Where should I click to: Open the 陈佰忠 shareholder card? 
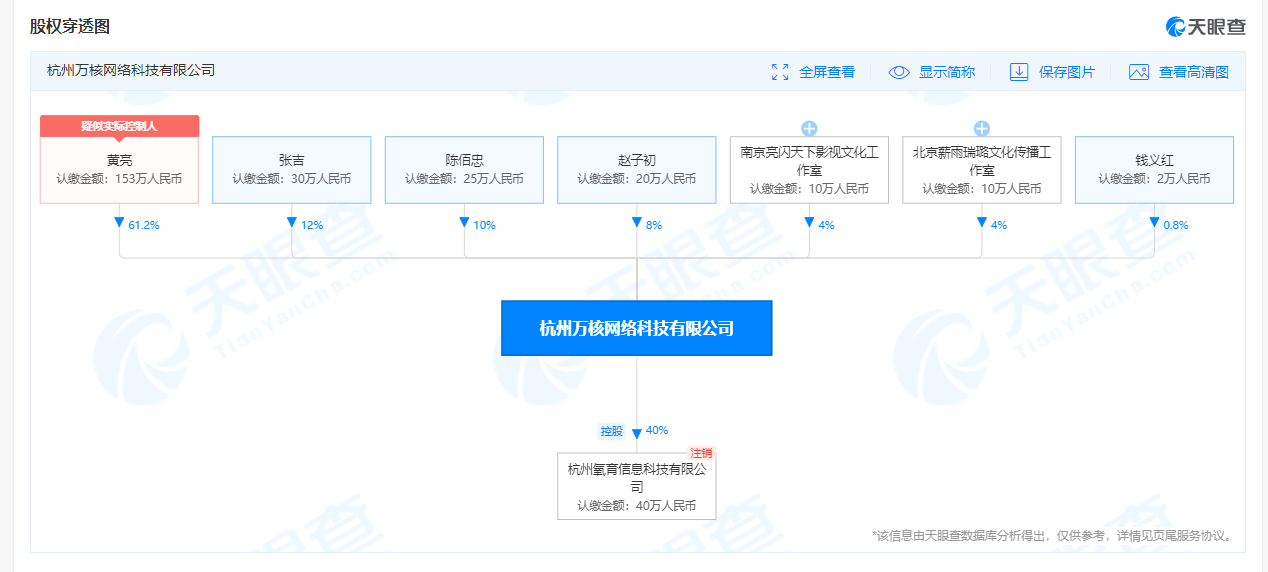coord(464,169)
